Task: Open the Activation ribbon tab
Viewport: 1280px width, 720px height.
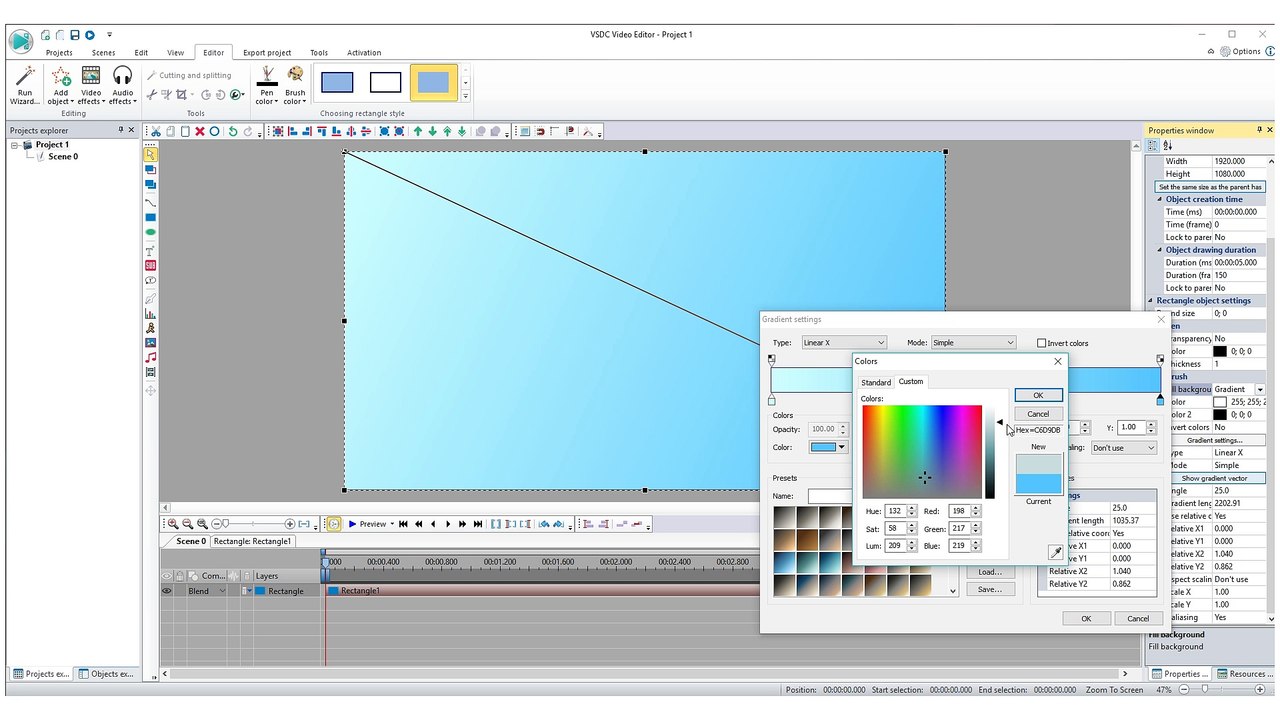Action: [x=364, y=53]
